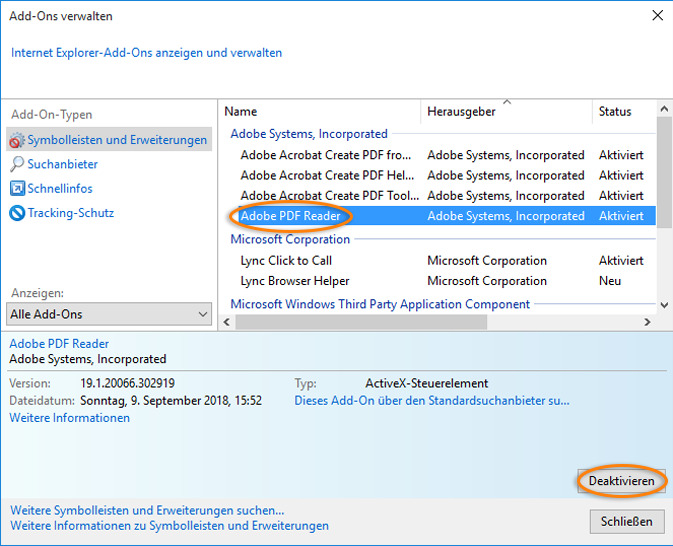Viewport: 673px width, 546px height.
Task: Click the Schließen button
Action: tap(627, 521)
